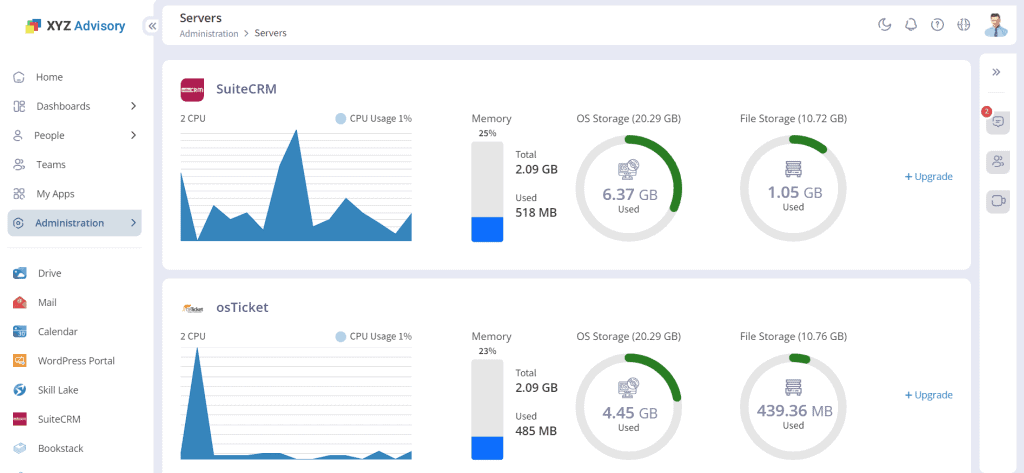The height and width of the screenshot is (473, 1024).
Task: Open the Bookstack icon
Action: [20, 448]
